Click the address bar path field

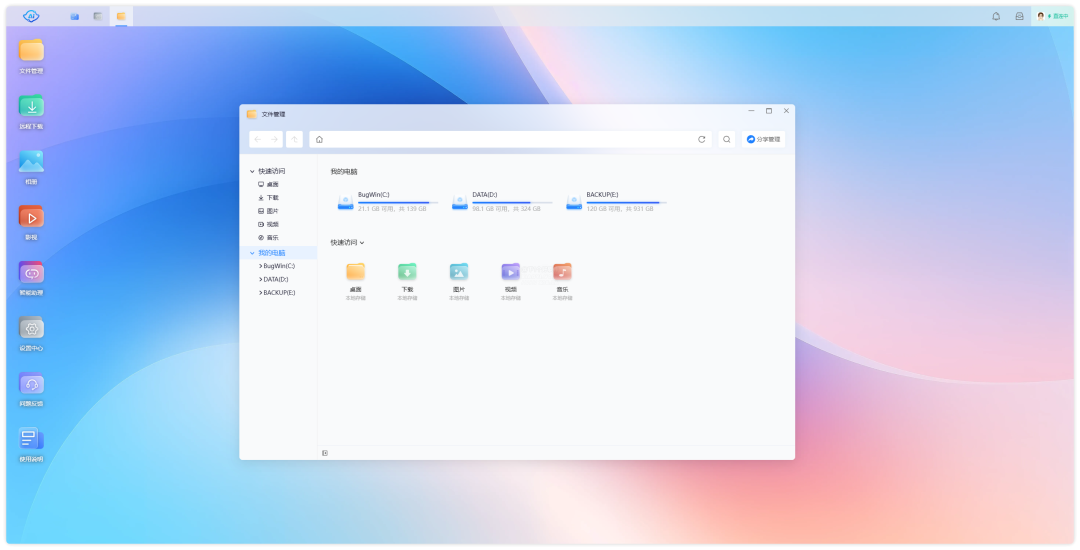click(x=510, y=139)
